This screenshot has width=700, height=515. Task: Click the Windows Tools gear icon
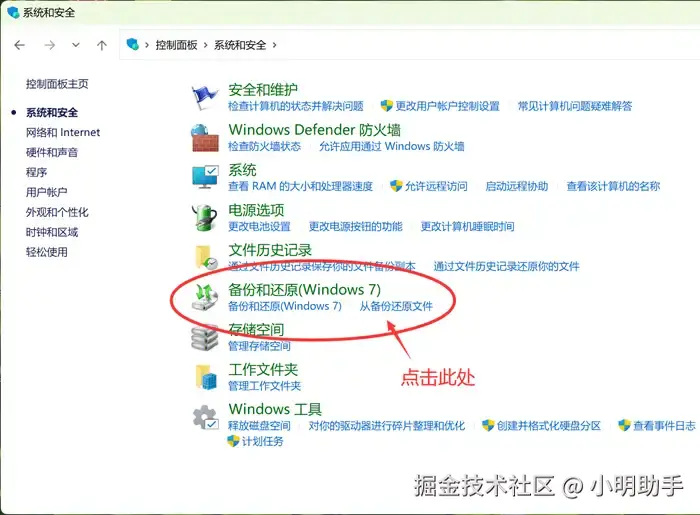pos(205,418)
